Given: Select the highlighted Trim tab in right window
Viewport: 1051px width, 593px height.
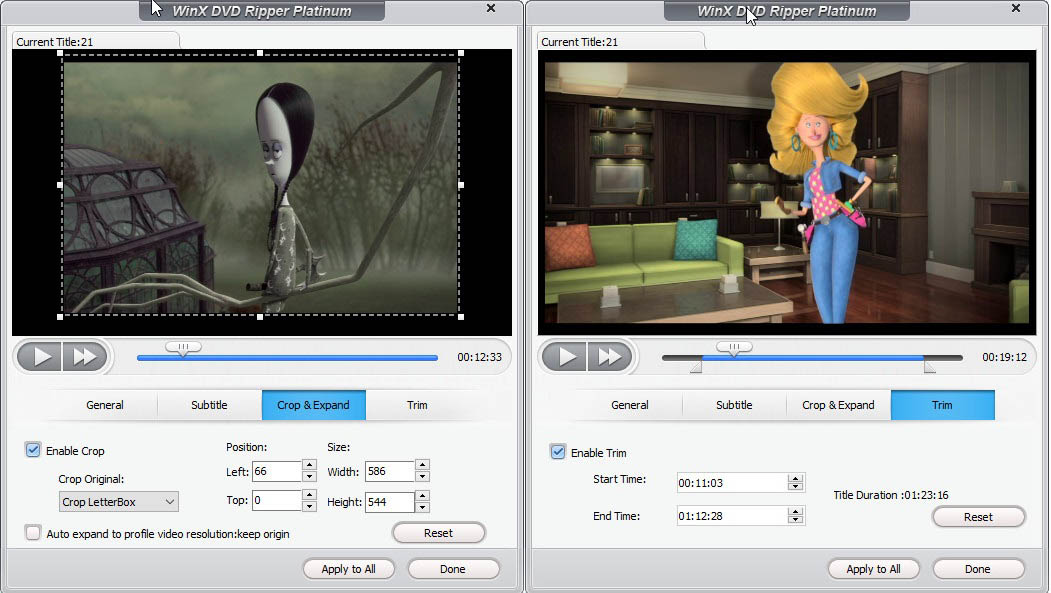Looking at the screenshot, I should [x=942, y=405].
